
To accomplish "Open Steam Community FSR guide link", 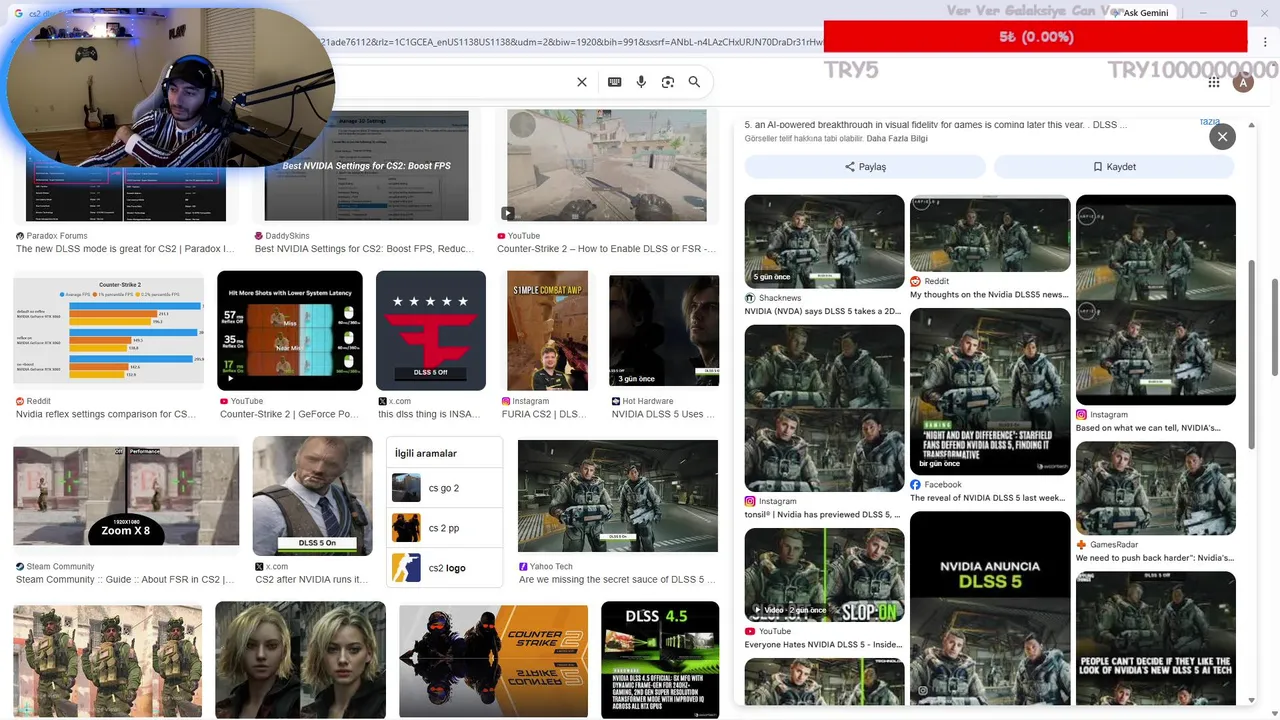I will point(125,580).
